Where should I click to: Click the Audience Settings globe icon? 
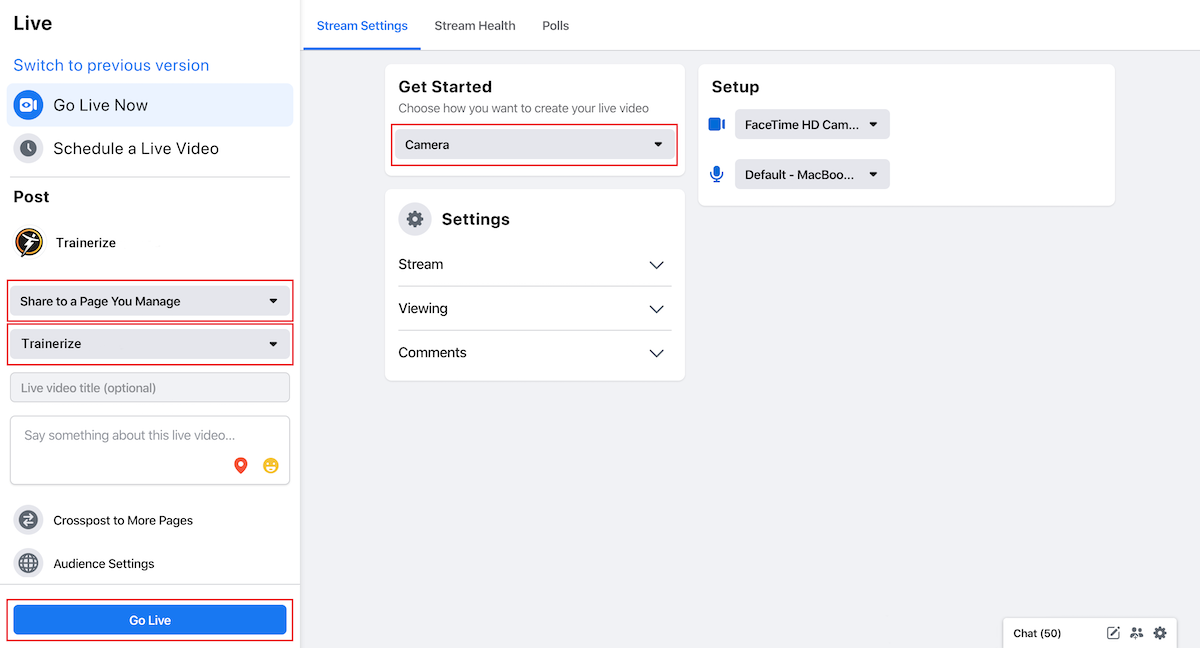click(29, 564)
